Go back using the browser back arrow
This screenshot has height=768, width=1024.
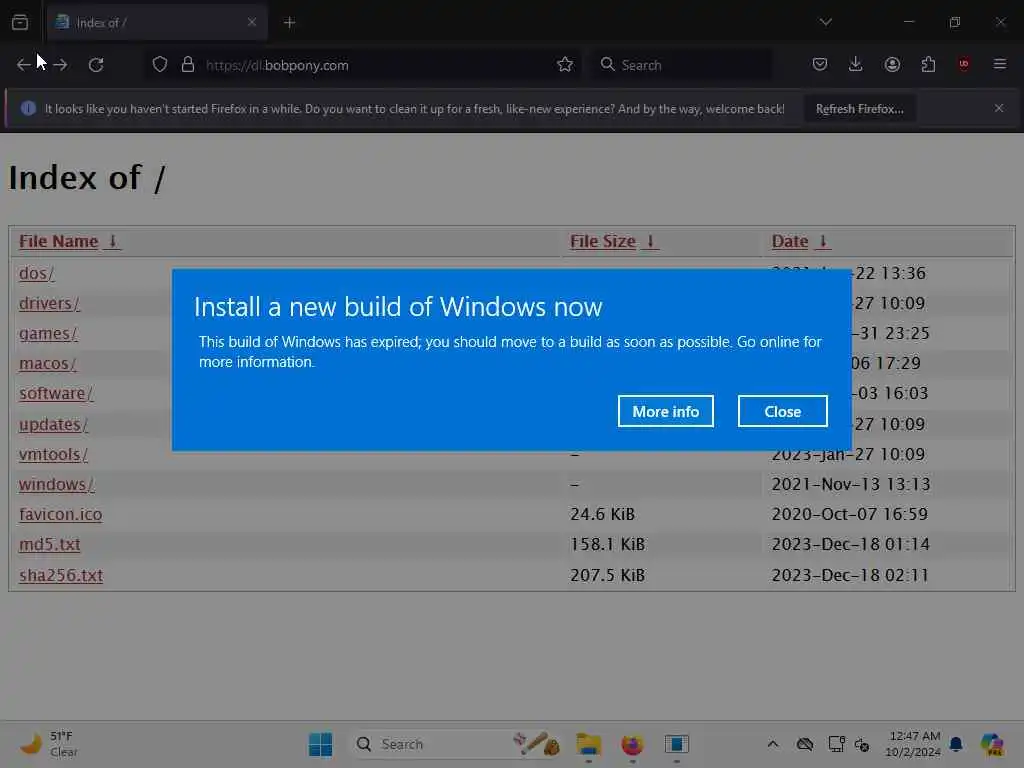[24, 65]
